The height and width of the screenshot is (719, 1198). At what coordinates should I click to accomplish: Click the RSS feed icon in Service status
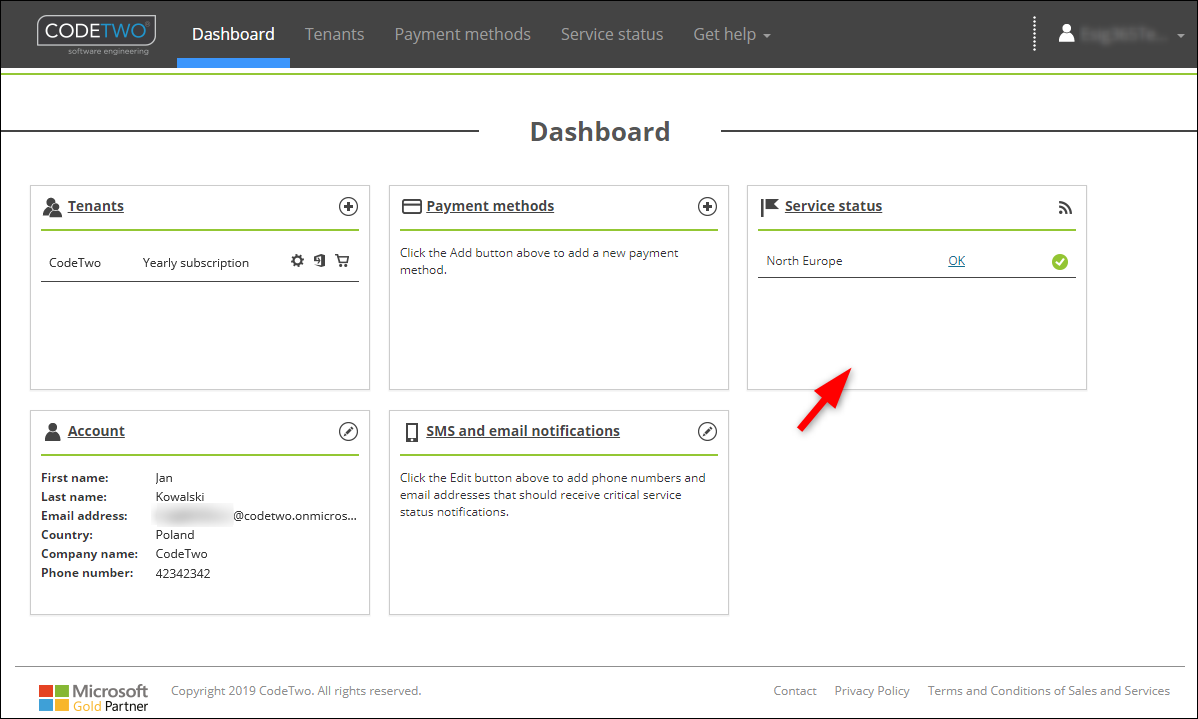coord(1064,207)
